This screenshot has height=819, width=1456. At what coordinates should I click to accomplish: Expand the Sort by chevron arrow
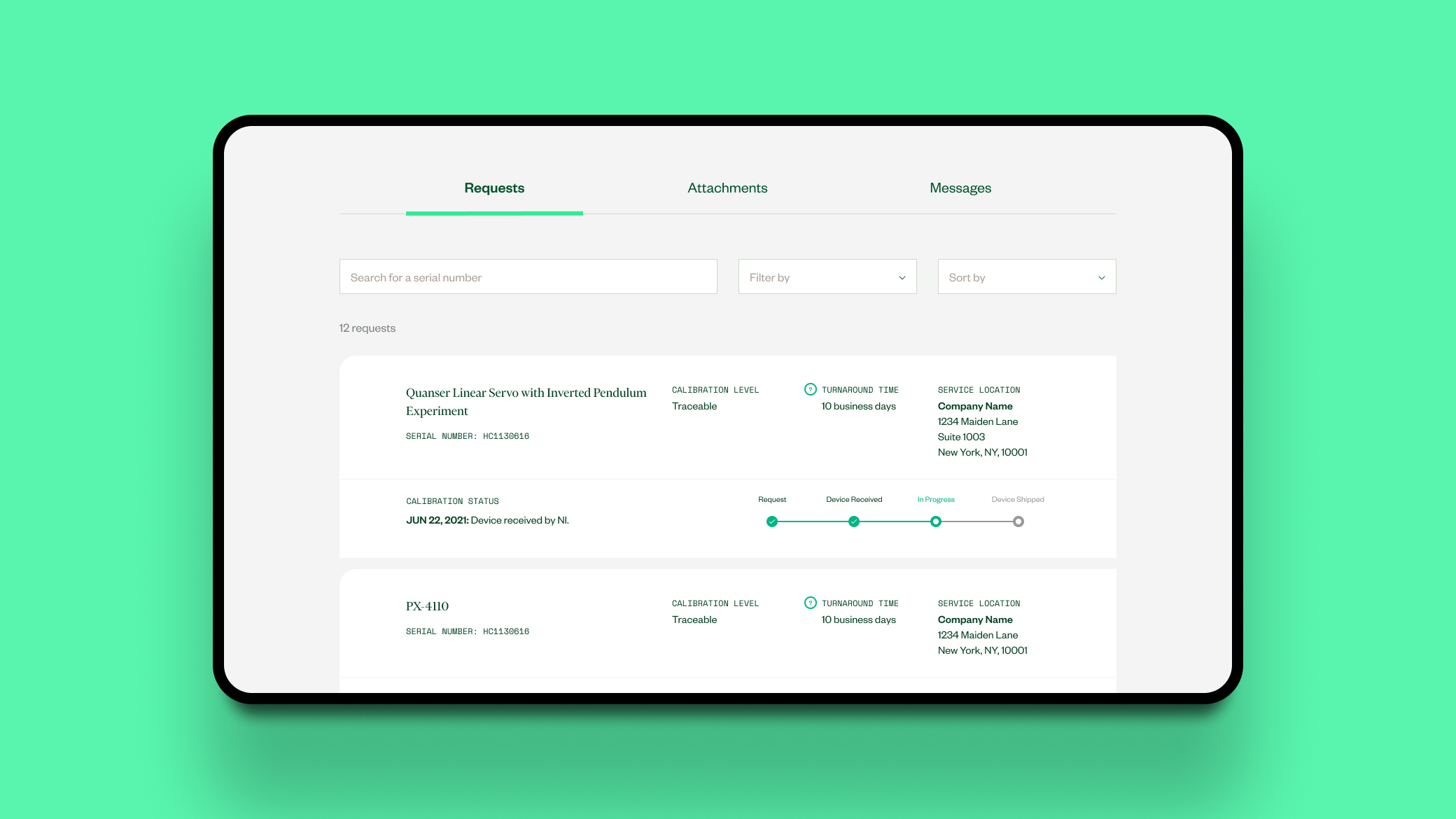[1101, 278]
